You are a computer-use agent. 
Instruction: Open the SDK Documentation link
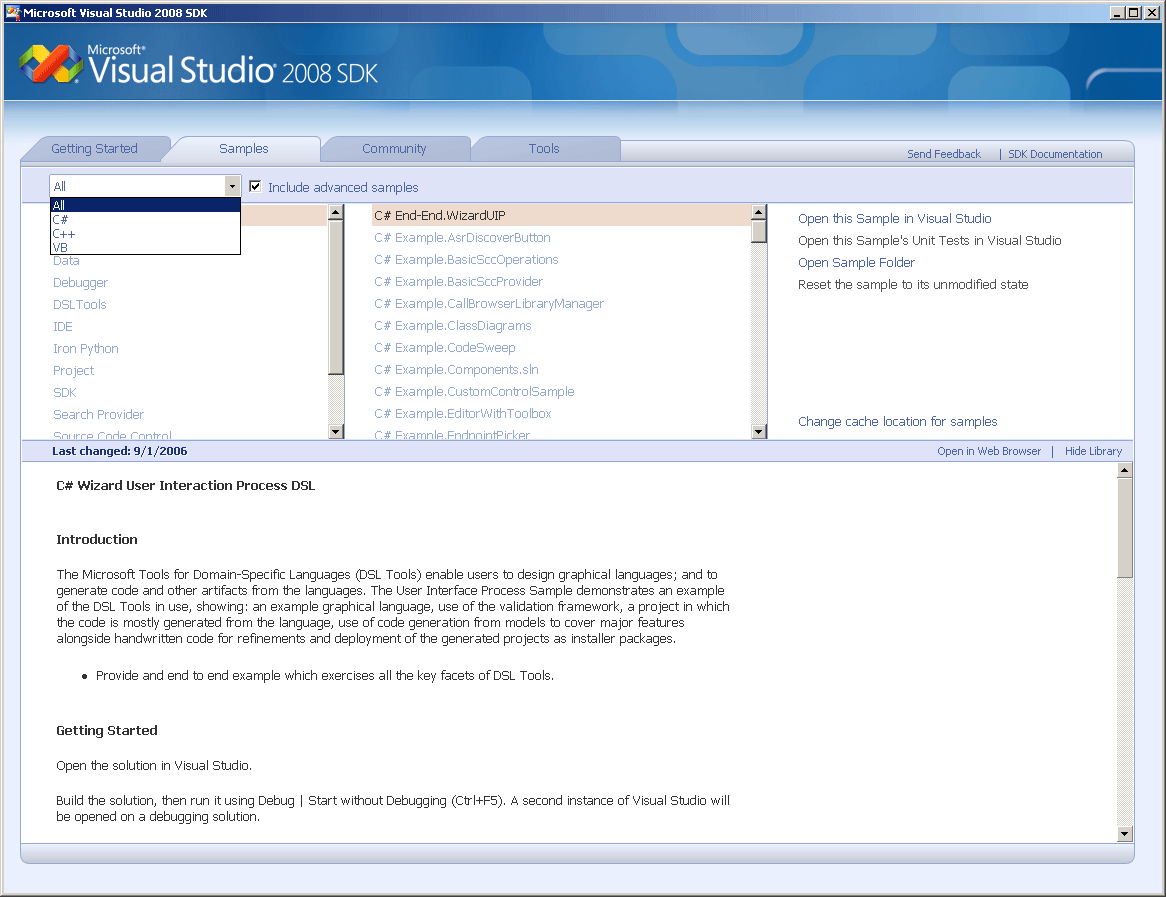(1055, 154)
